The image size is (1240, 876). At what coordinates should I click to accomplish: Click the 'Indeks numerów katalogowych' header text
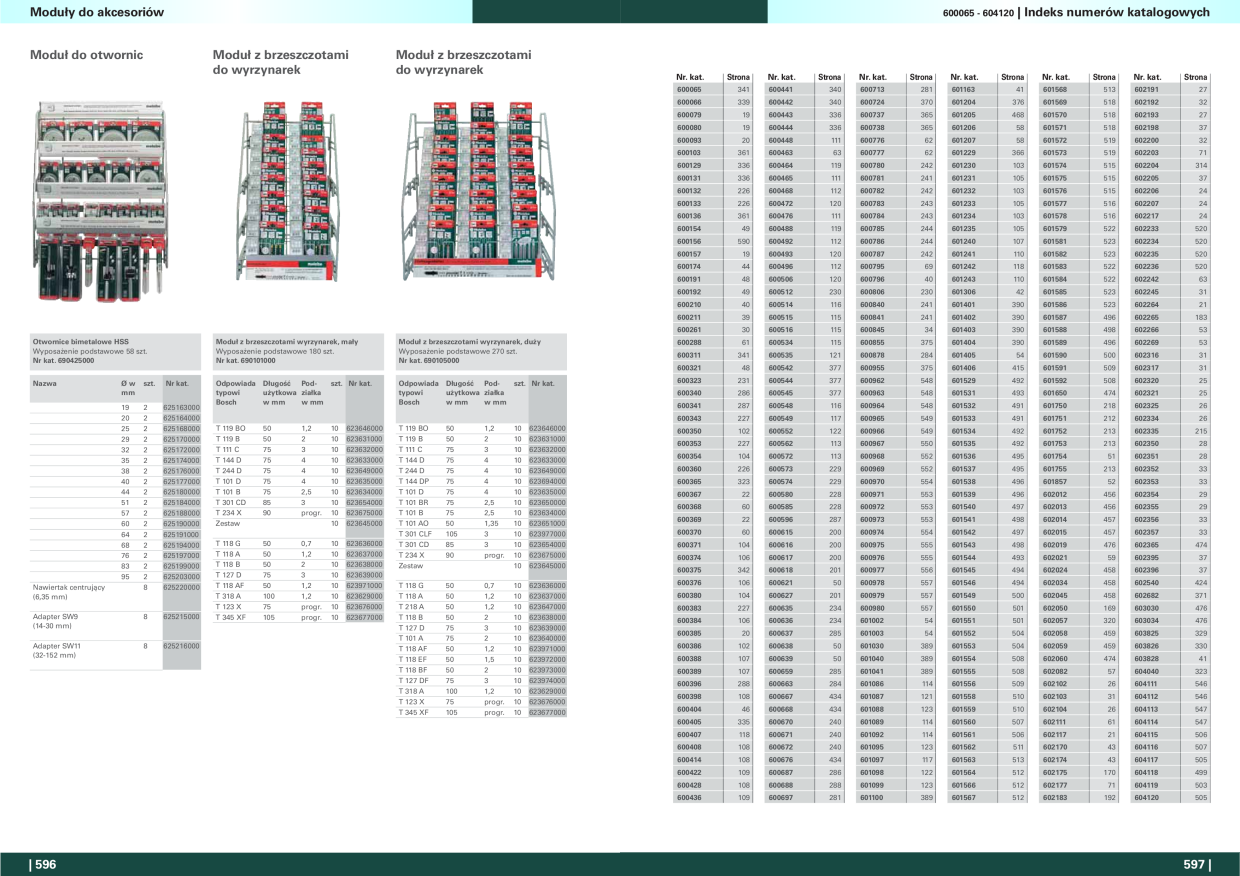(1117, 12)
